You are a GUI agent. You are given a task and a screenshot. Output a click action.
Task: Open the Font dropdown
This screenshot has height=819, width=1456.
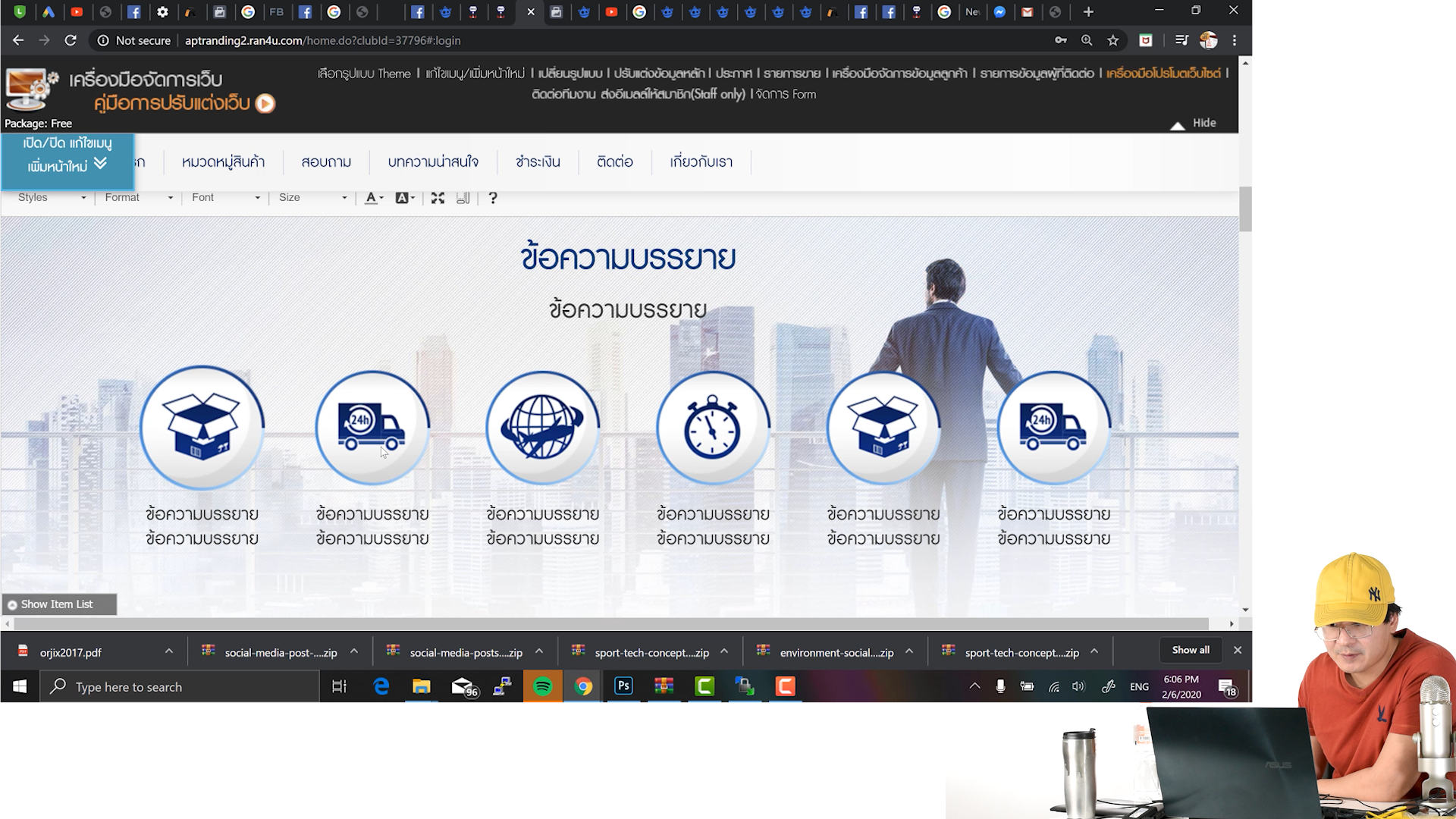[225, 198]
